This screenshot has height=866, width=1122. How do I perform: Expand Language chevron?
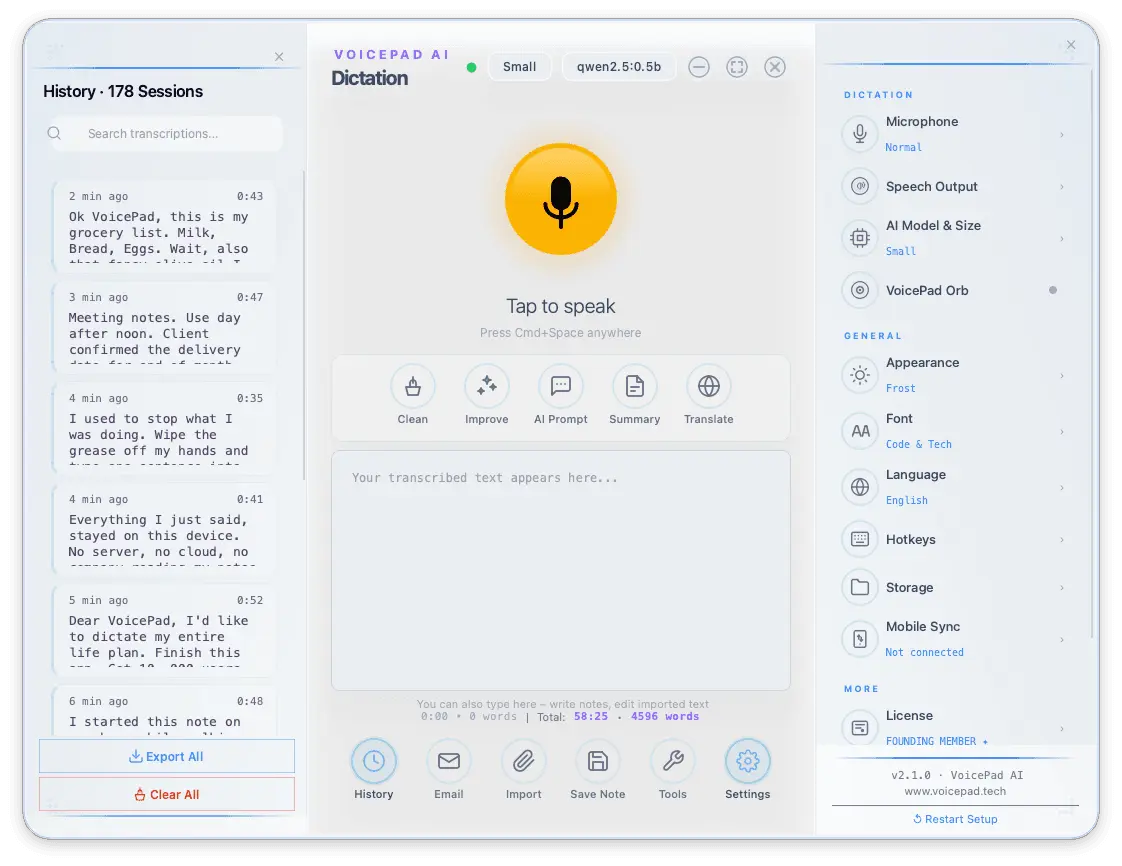(1062, 487)
